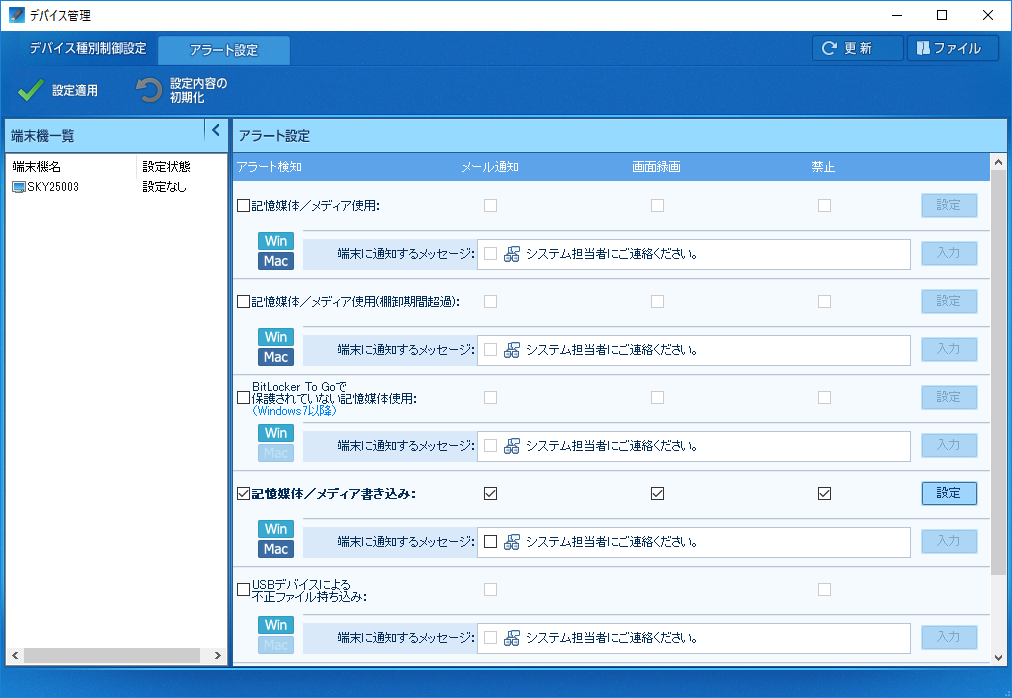Switch to the デバイス種別制御設定 tab

coord(88,48)
